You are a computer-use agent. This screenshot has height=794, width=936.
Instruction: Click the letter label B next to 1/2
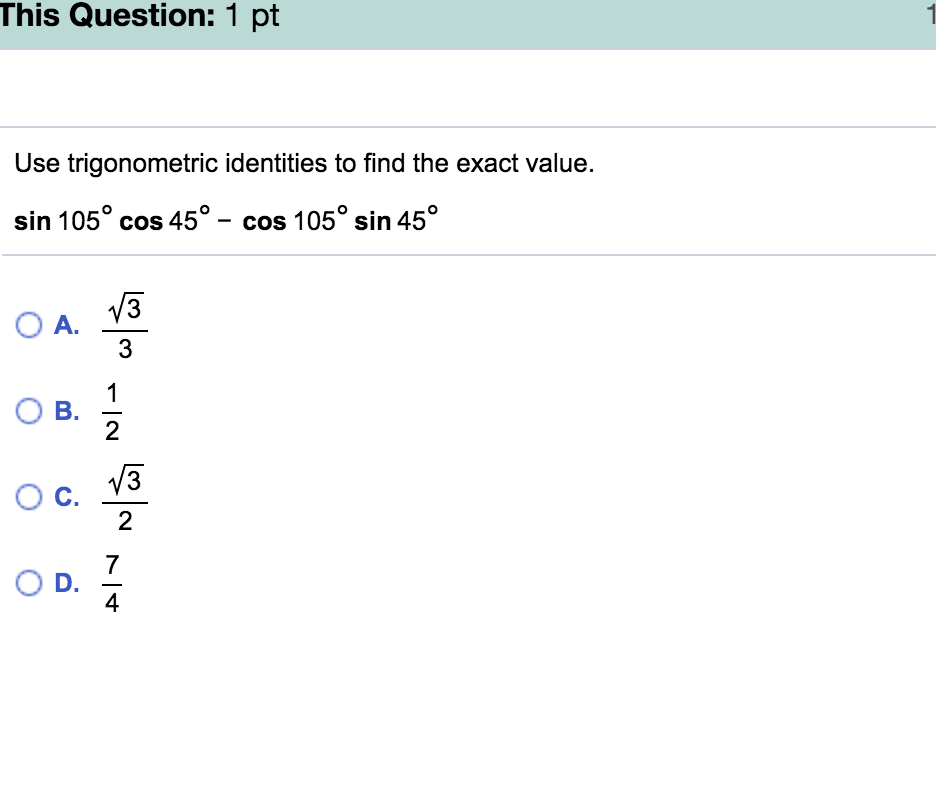(66, 410)
